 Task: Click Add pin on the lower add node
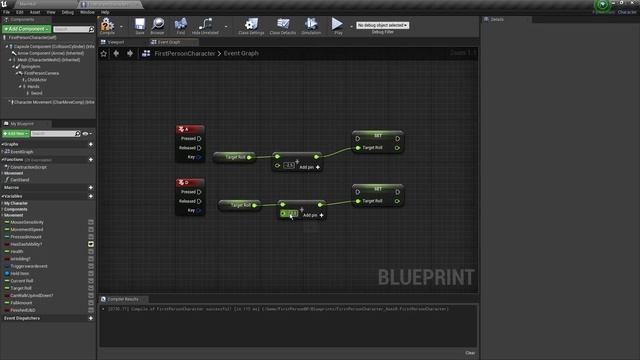pos(313,215)
